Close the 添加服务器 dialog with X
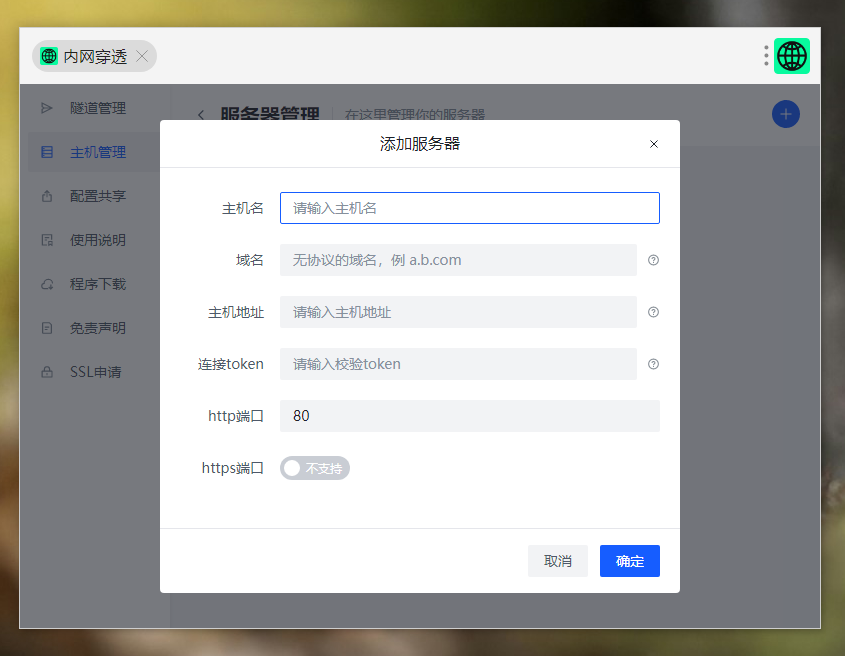845x656 pixels. point(654,144)
